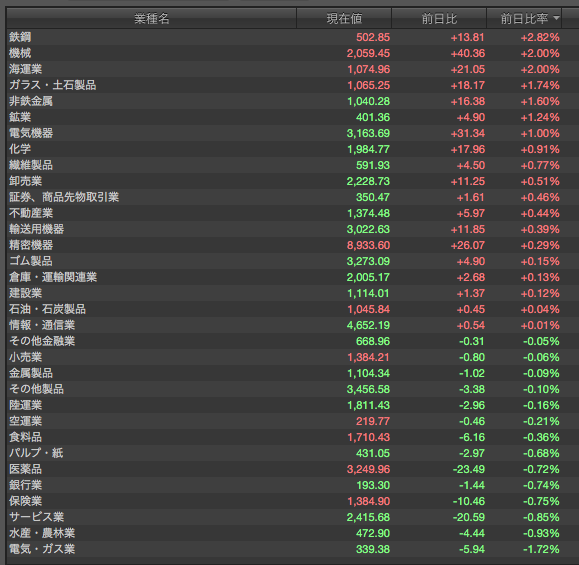Sort by the 現在値 column header
This screenshot has height=565, width=579.
point(344,18)
